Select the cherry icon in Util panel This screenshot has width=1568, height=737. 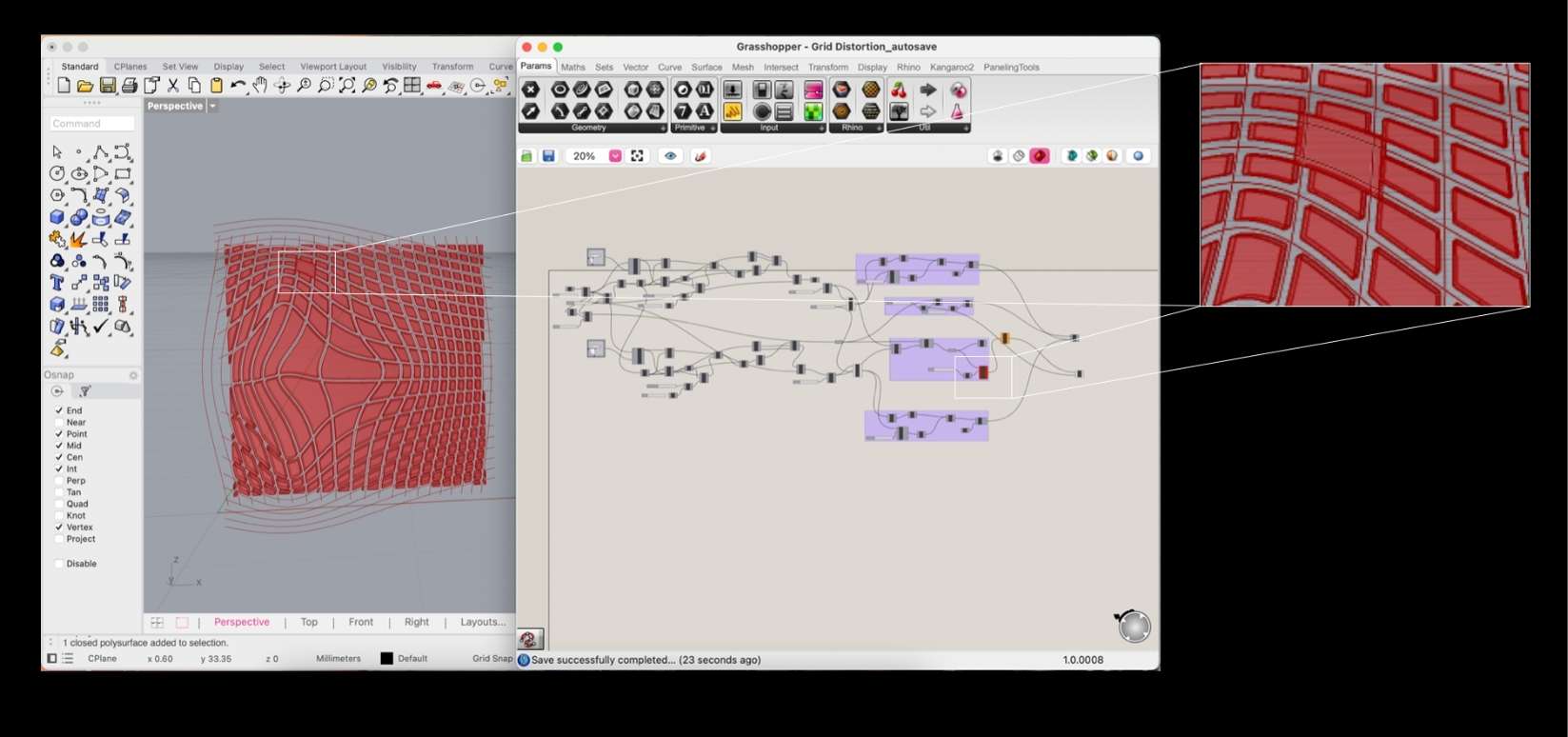pos(899,90)
